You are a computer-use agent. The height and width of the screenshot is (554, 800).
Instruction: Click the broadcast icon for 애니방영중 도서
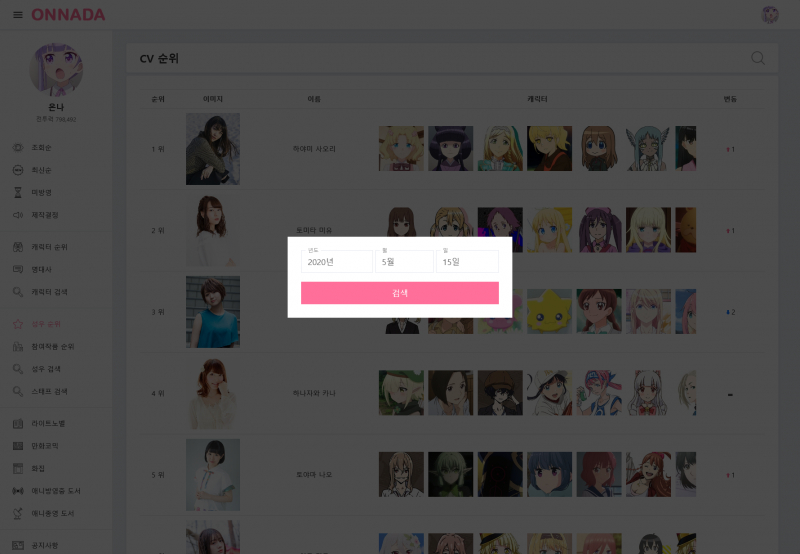[x=17, y=491]
